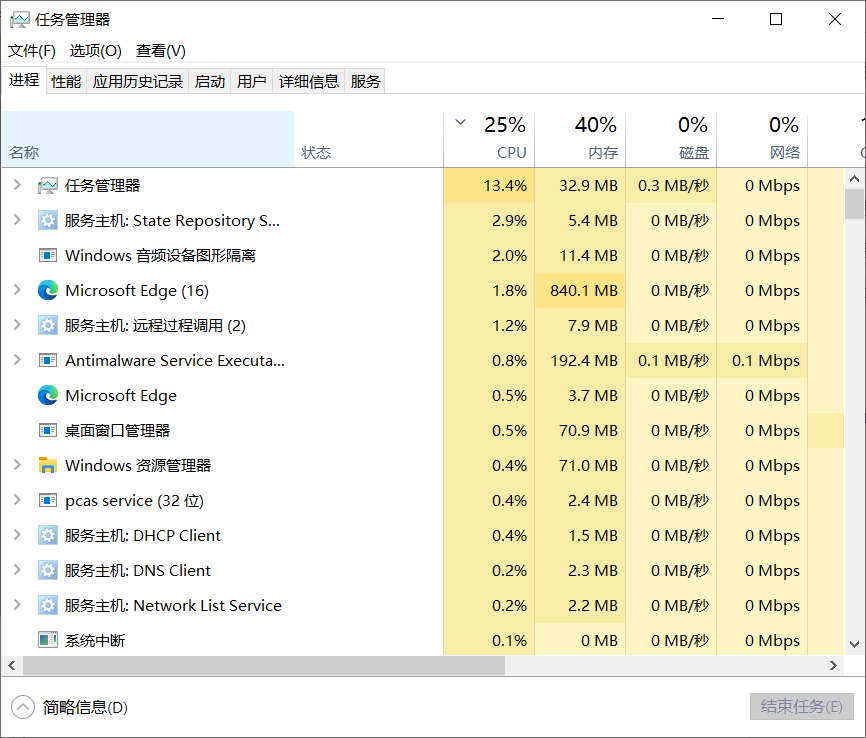
Task: Select the 进程 tab
Action: [x=24, y=80]
